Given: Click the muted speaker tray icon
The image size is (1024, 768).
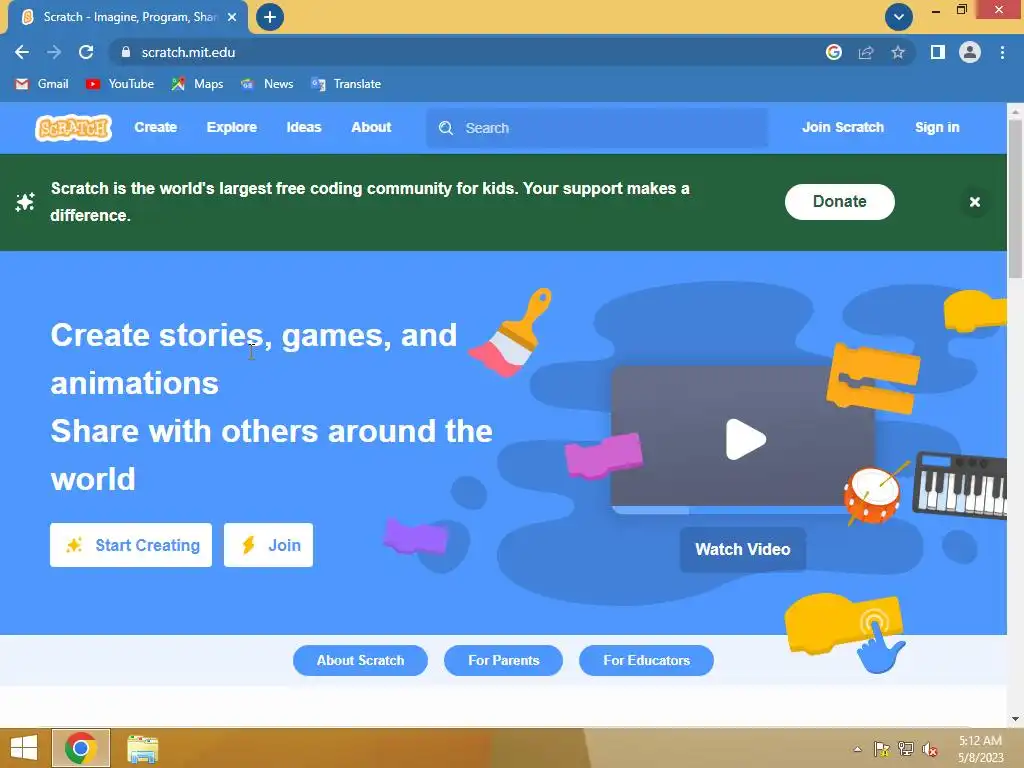Looking at the screenshot, I should (x=929, y=749).
